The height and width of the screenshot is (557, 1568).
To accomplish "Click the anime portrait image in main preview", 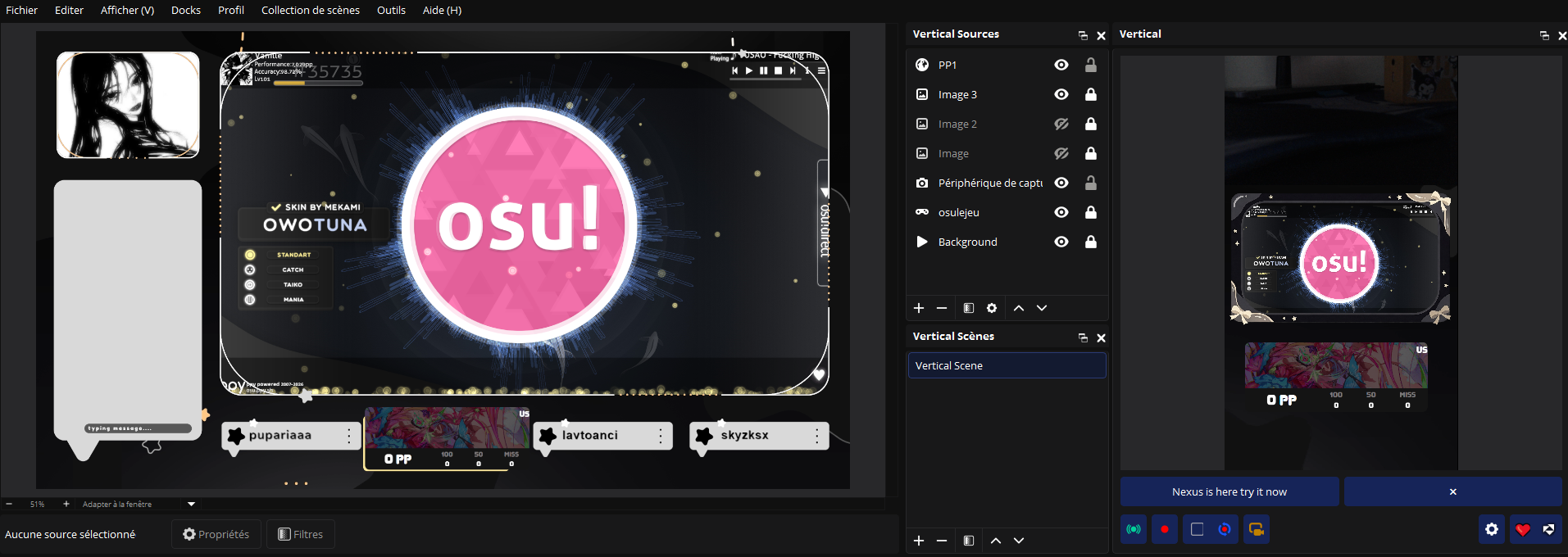I will [128, 105].
